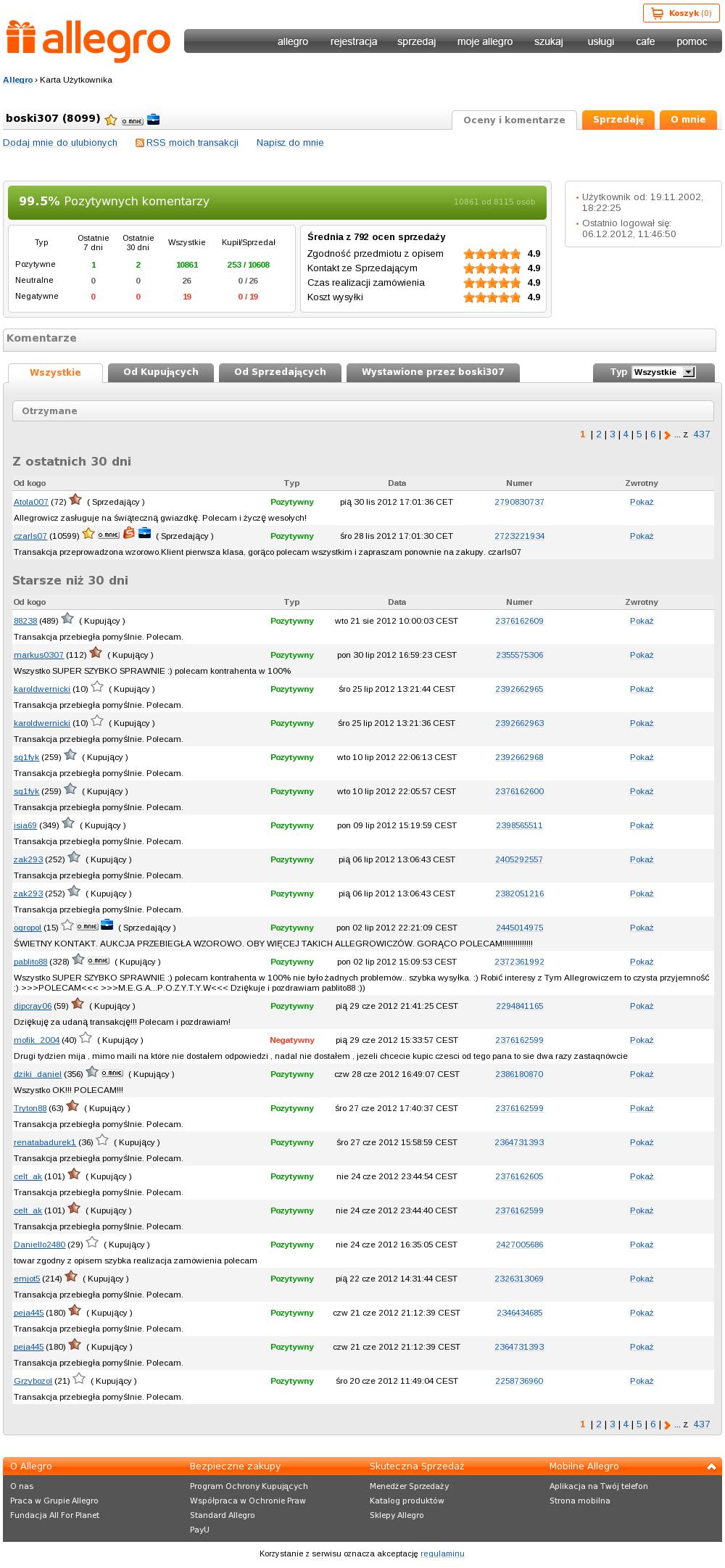The image size is (725, 1568).
Task: Open Aplikacja na Twój telefon link
Action: [599, 1486]
